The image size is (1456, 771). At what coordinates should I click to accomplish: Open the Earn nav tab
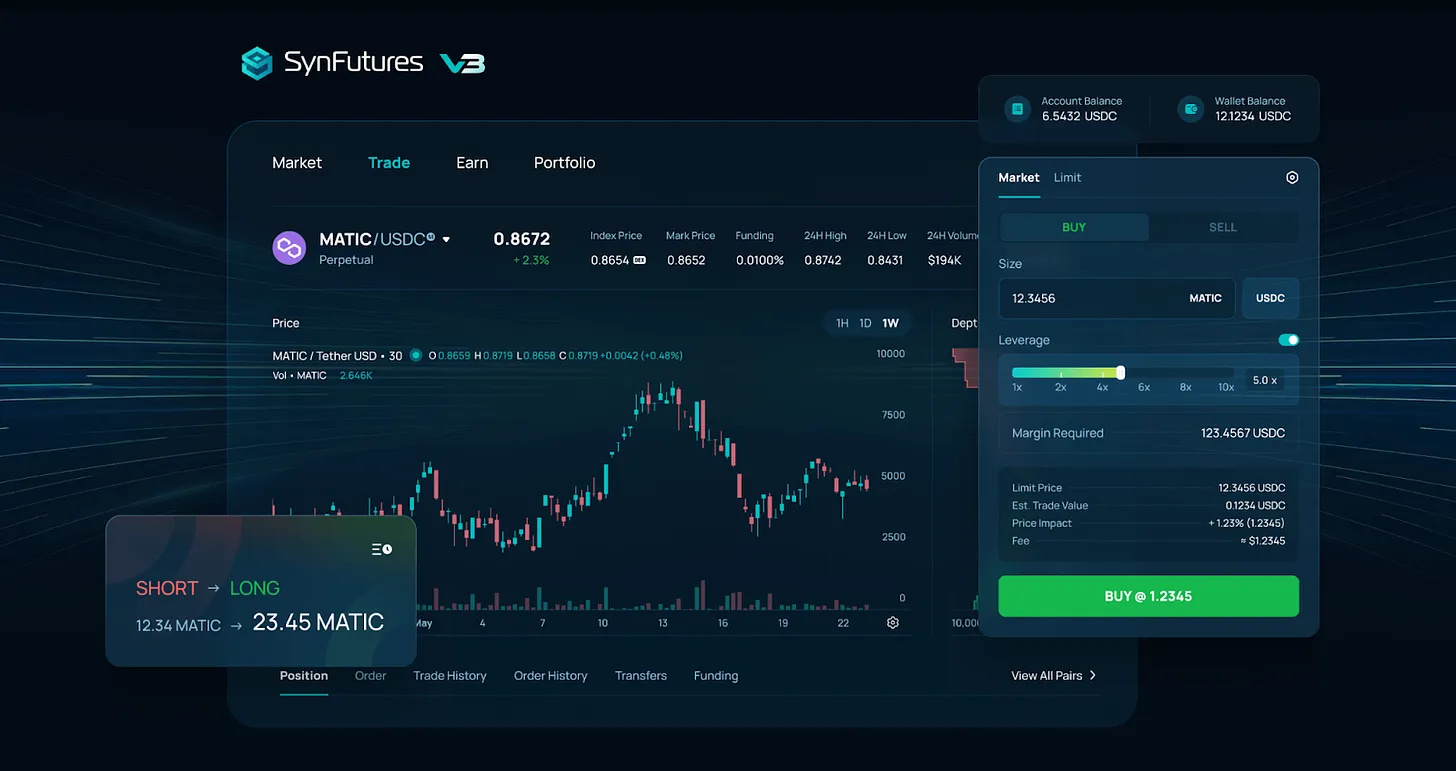coord(472,162)
